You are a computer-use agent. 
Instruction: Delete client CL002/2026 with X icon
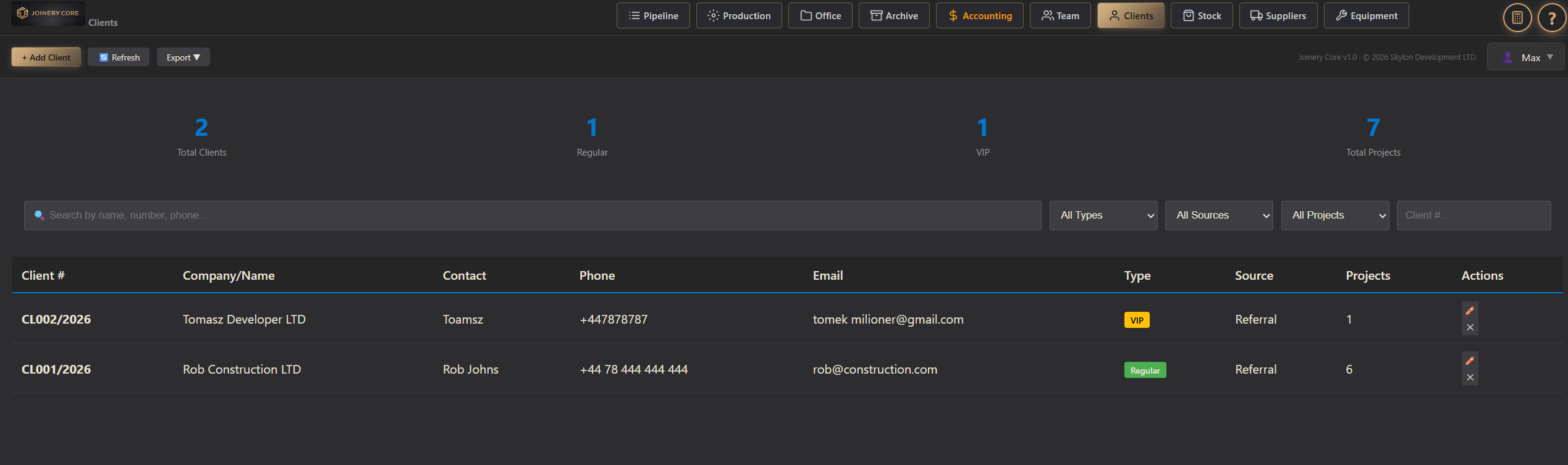click(1470, 327)
